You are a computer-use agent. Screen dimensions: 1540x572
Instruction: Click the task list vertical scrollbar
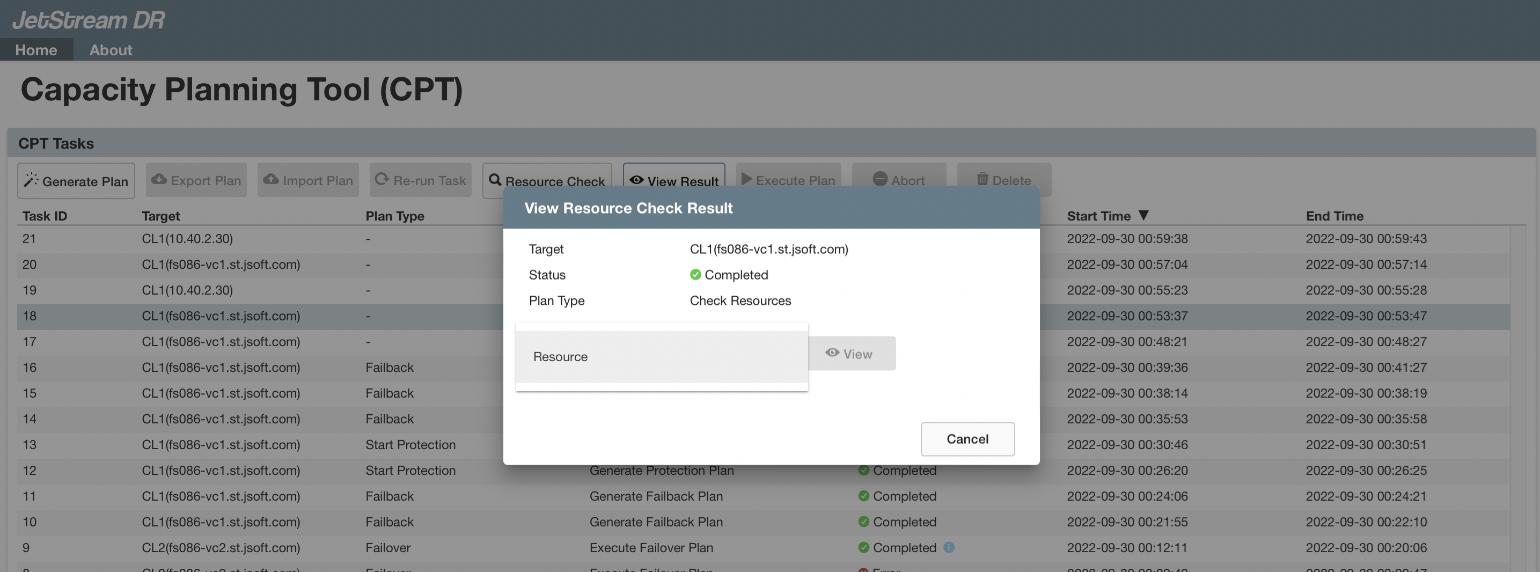(x=1517, y=400)
